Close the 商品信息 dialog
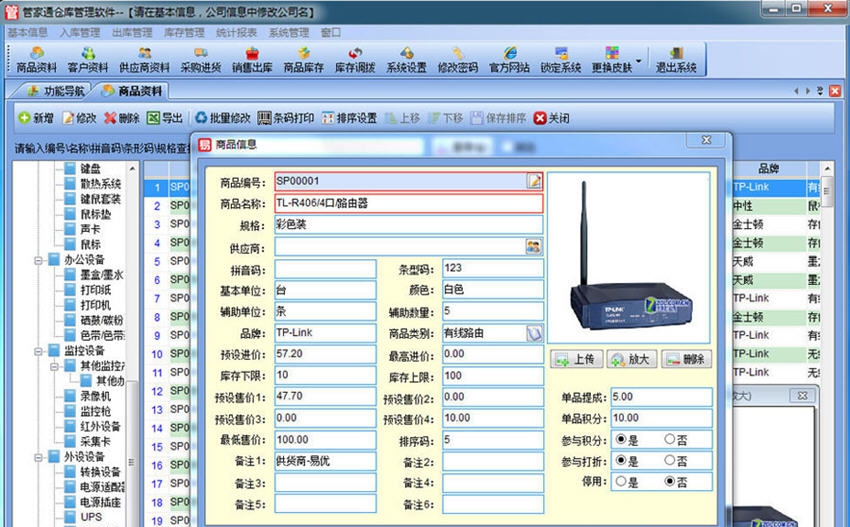This screenshot has height=527, width=850. coord(706,140)
